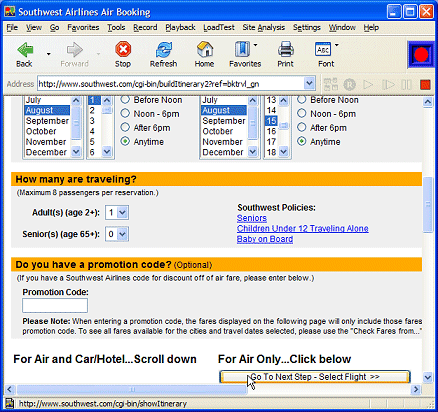Open the Senior(s) count dropdown
Image resolution: width=438 pixels, height=412 pixels.
coord(117,234)
